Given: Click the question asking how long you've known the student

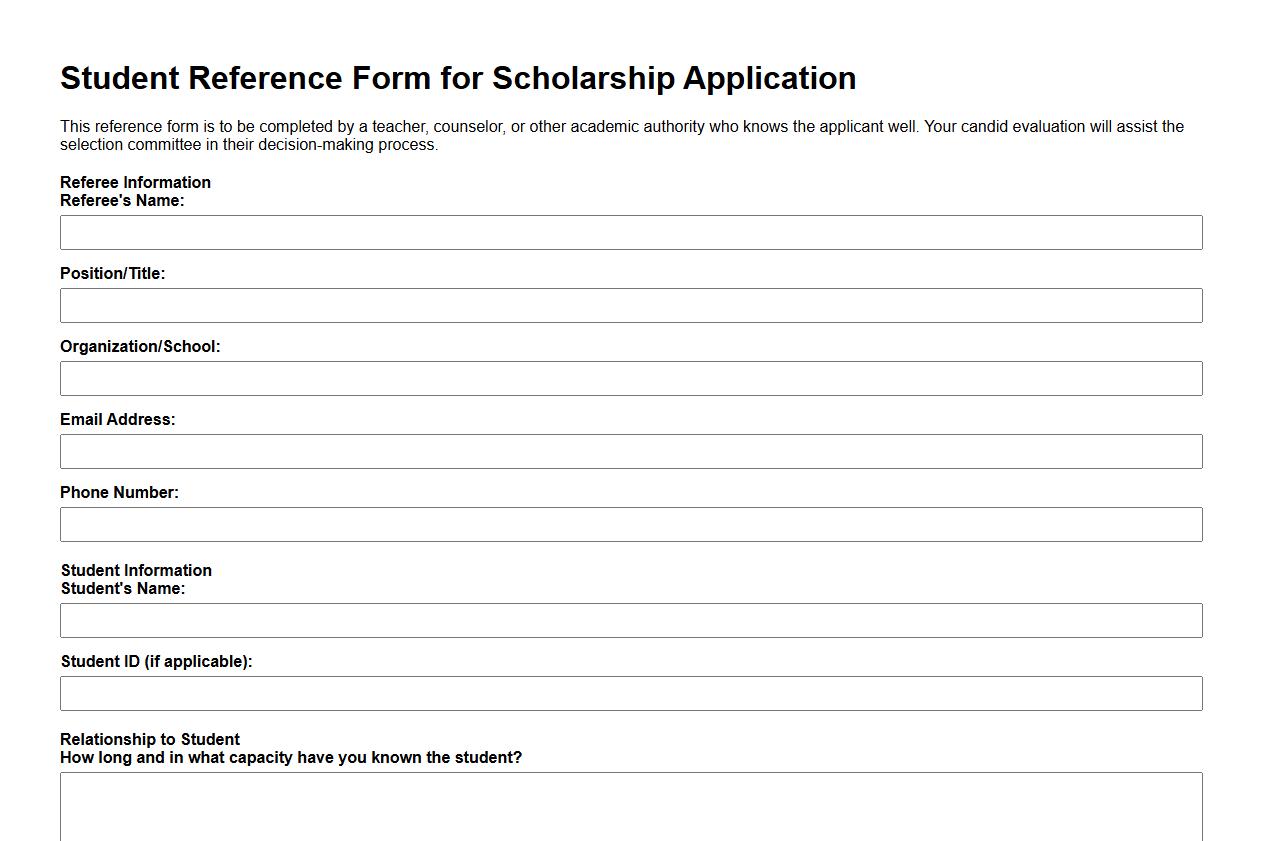Looking at the screenshot, I should (x=292, y=757).
